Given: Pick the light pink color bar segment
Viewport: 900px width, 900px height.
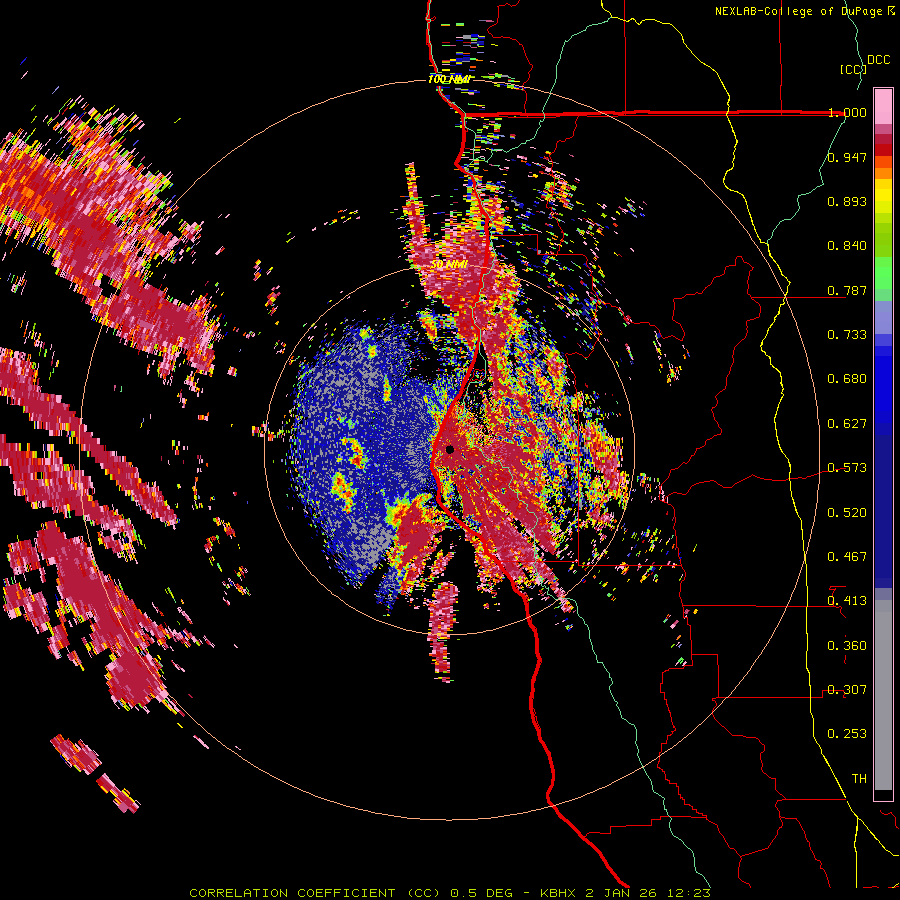Looking at the screenshot, I should pyautogui.click(x=883, y=106).
